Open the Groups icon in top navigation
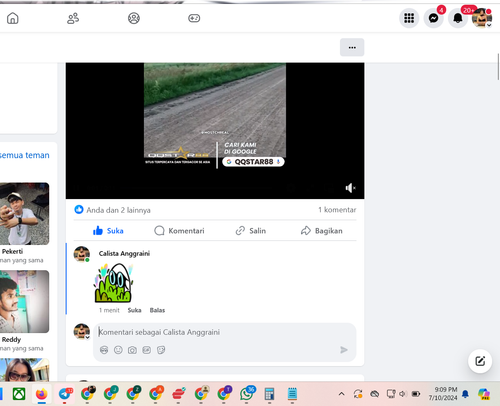Image resolution: width=500 pixels, height=406 pixels. pyautogui.click(x=134, y=18)
